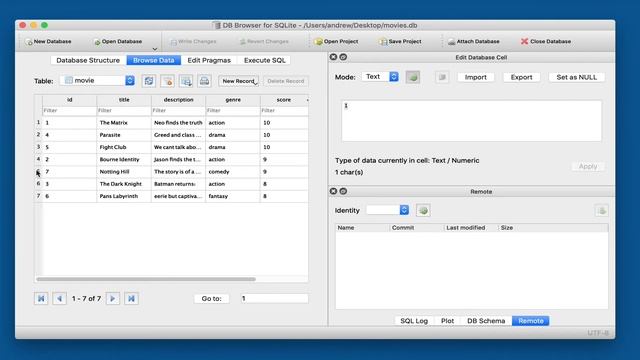Screen dimensions: 640x360
Task: Select the cell 'The Matrix'
Action: 124,122
